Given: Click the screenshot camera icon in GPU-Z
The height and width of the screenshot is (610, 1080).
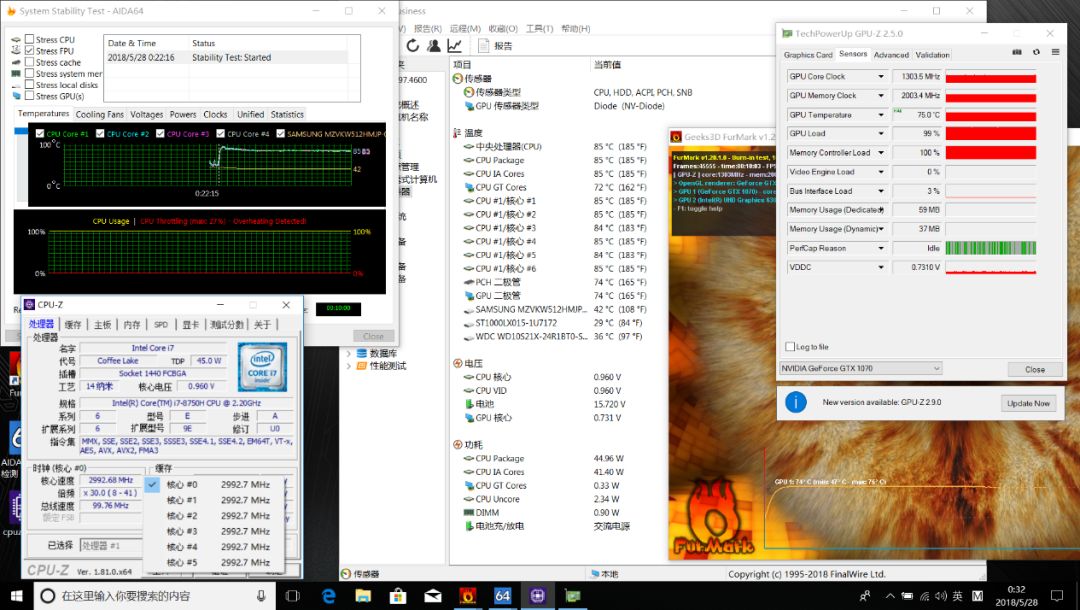Looking at the screenshot, I should point(1016,53).
